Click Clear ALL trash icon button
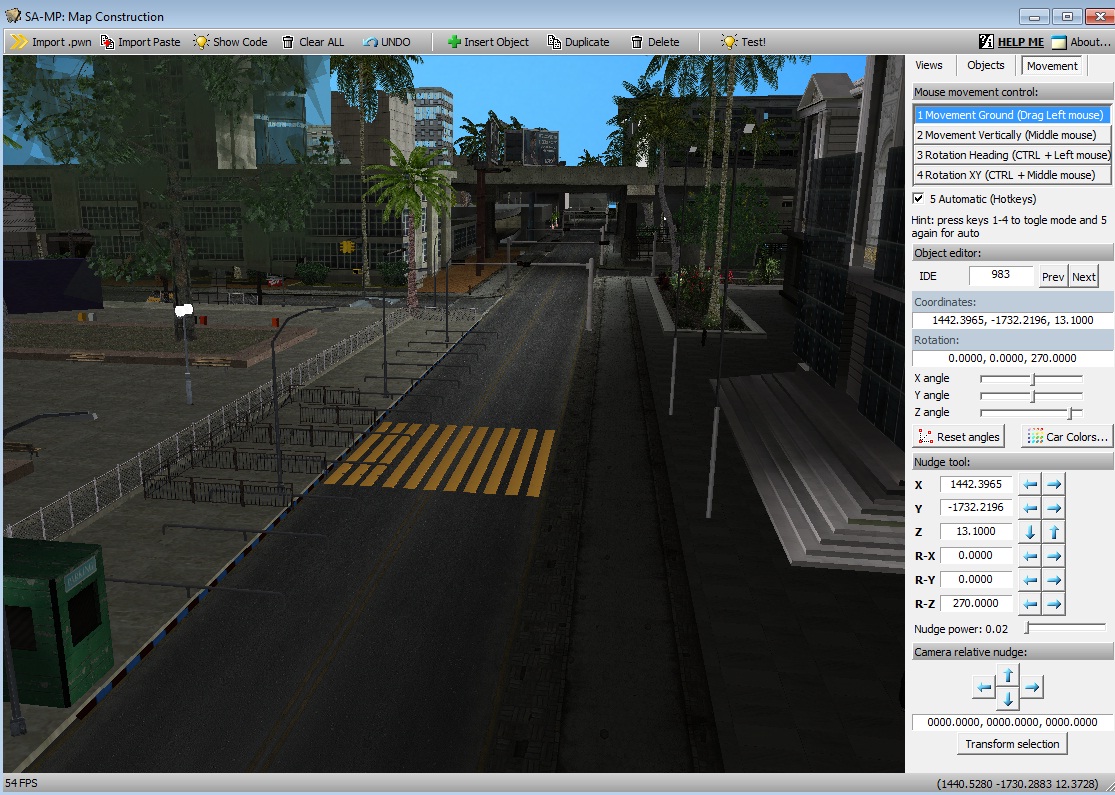Screen dimensions: 1115x795 tap(313, 42)
